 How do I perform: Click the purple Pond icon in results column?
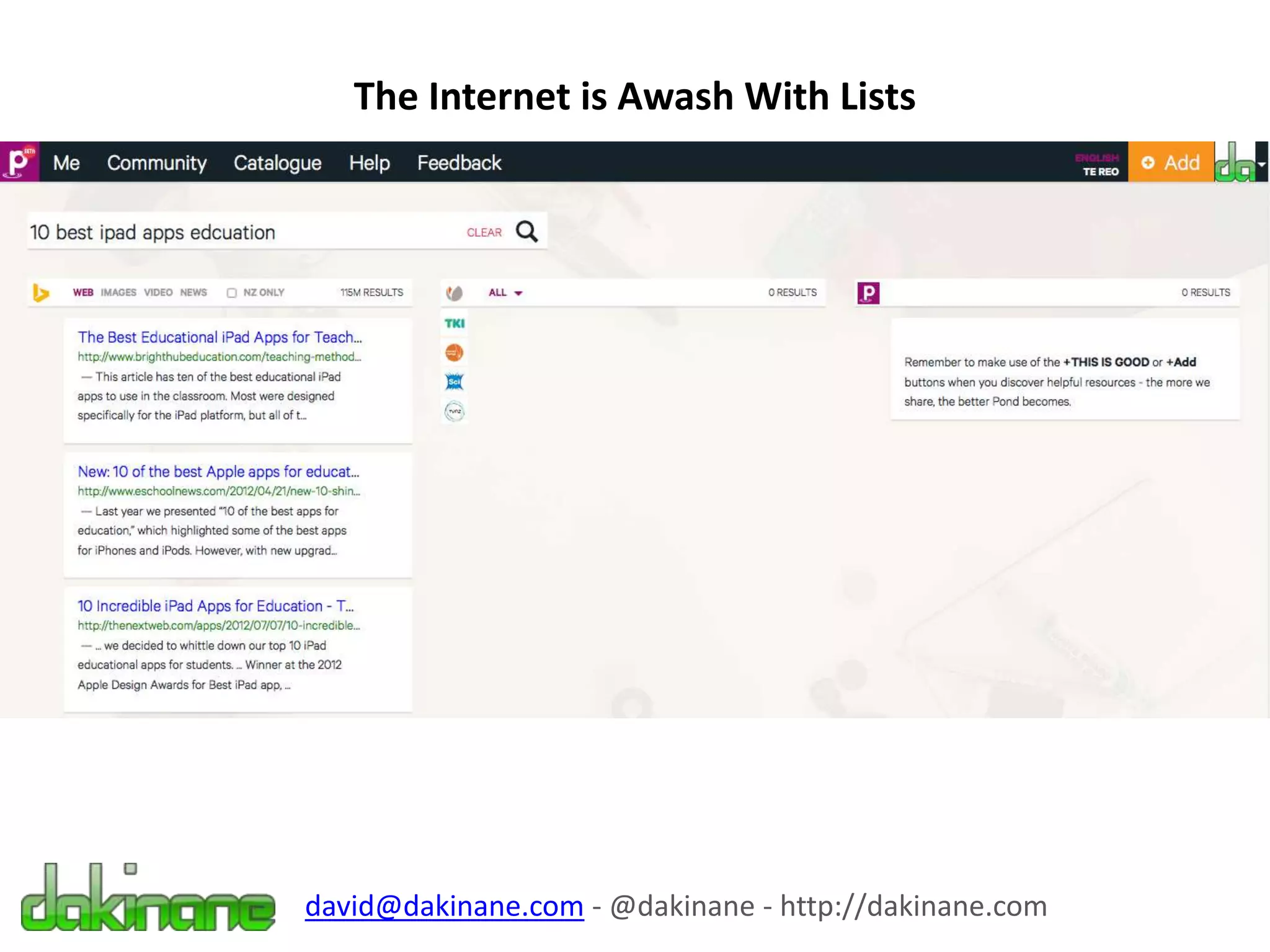(x=868, y=293)
